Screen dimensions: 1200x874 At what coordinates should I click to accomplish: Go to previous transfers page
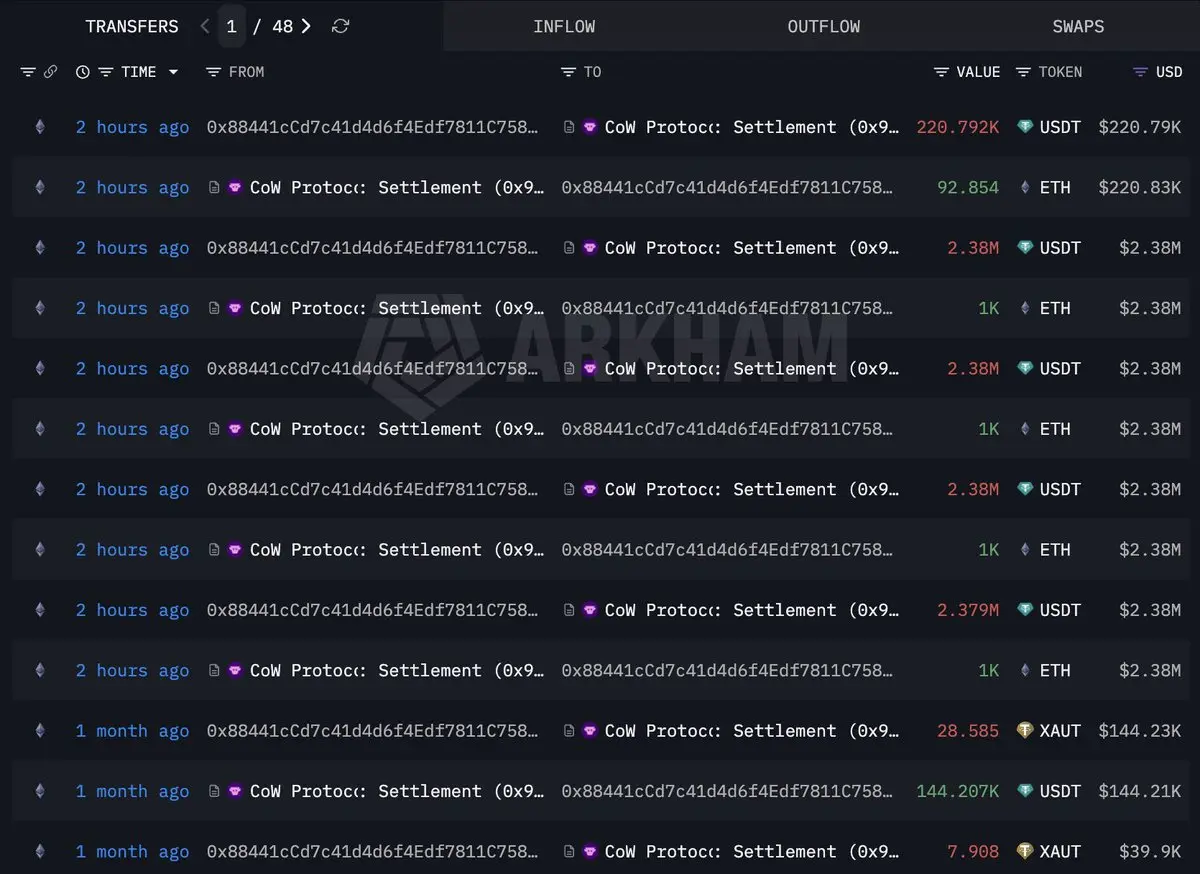[x=205, y=26]
